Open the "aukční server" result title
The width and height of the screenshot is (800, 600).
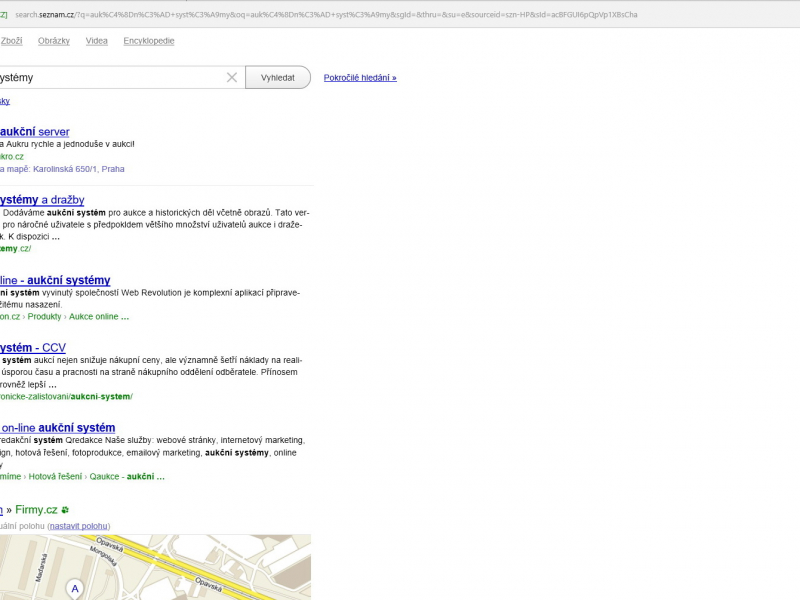[x=34, y=132]
